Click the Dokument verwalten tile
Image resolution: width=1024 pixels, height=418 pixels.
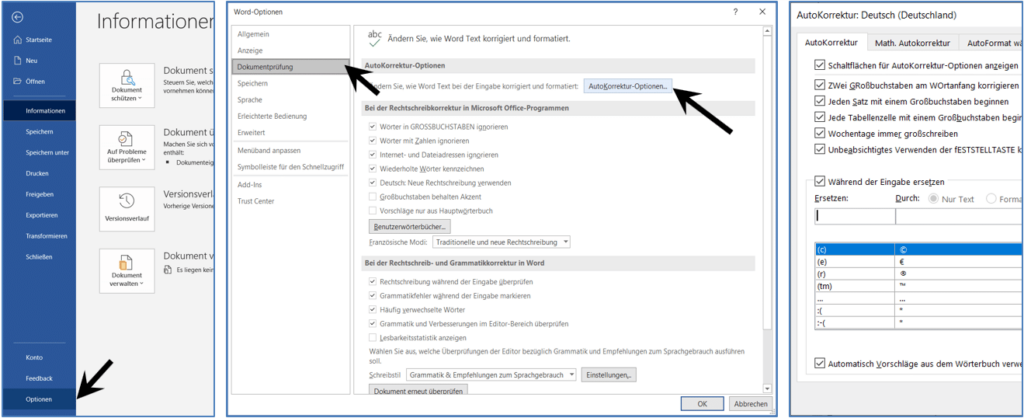[127, 271]
